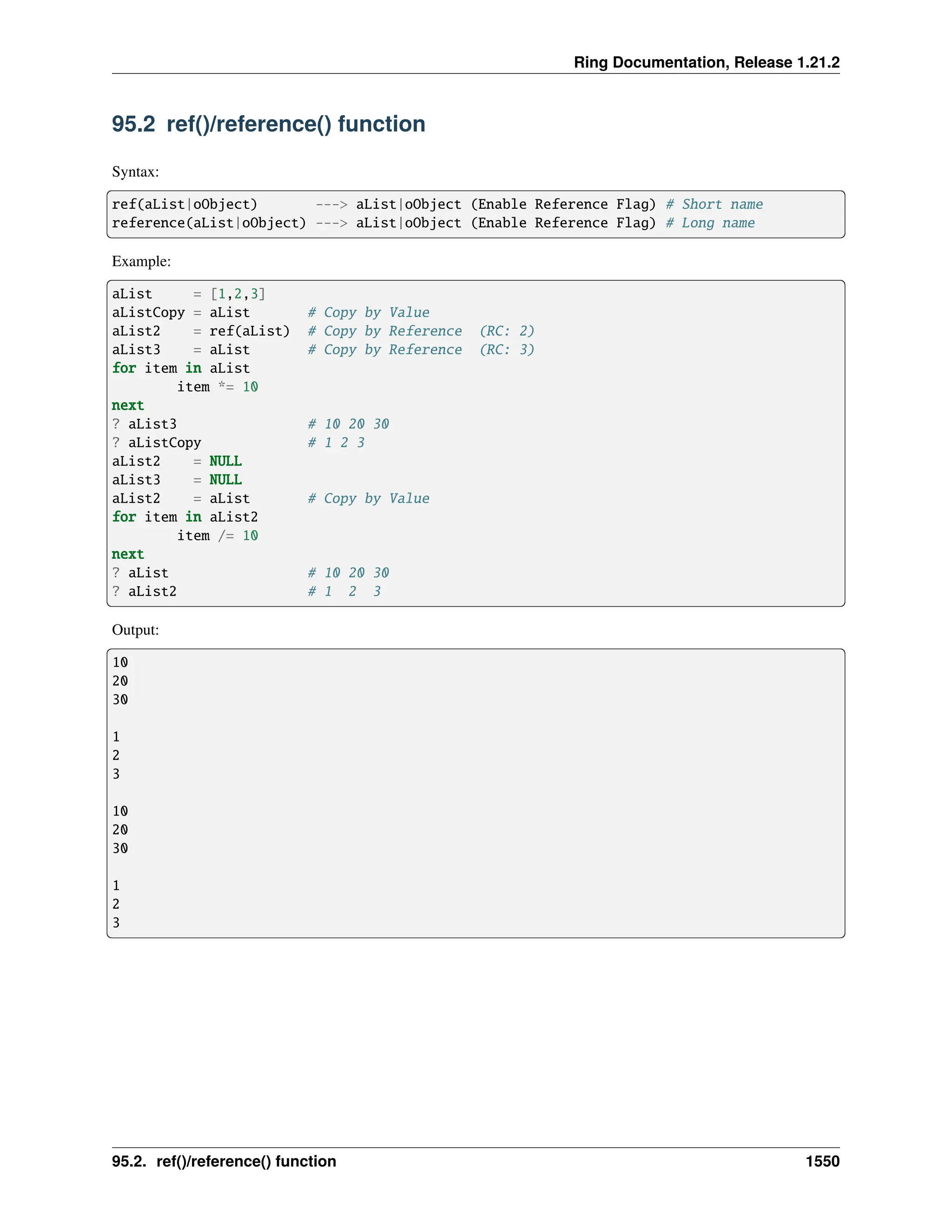Click 'ref(aList)' in the aList2 assignment
Screen dimensions: 952x1232
coord(249,331)
